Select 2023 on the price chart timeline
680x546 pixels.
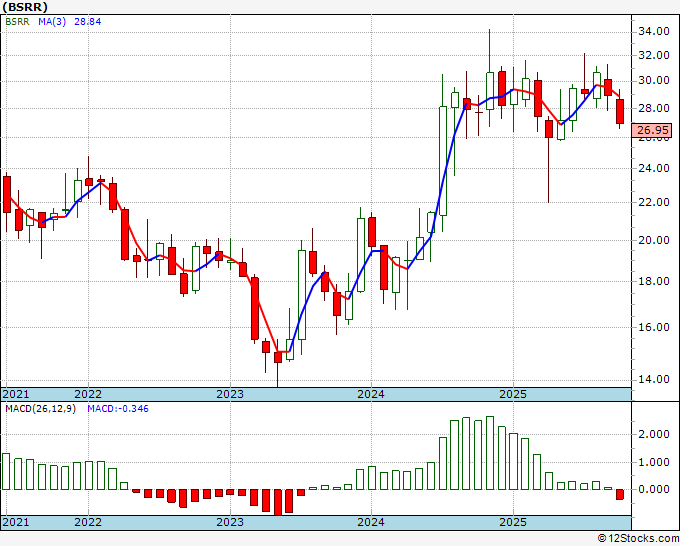click(229, 394)
